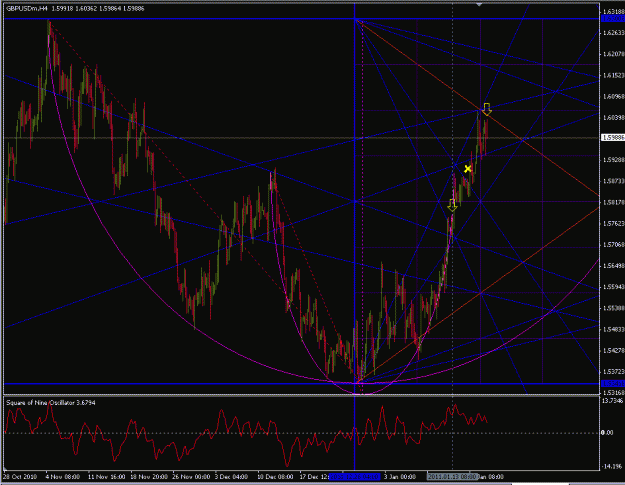Viewport: 625px width, 485px height.
Task: Click the 10 Dec 08:00 time label
Action: pos(275,477)
